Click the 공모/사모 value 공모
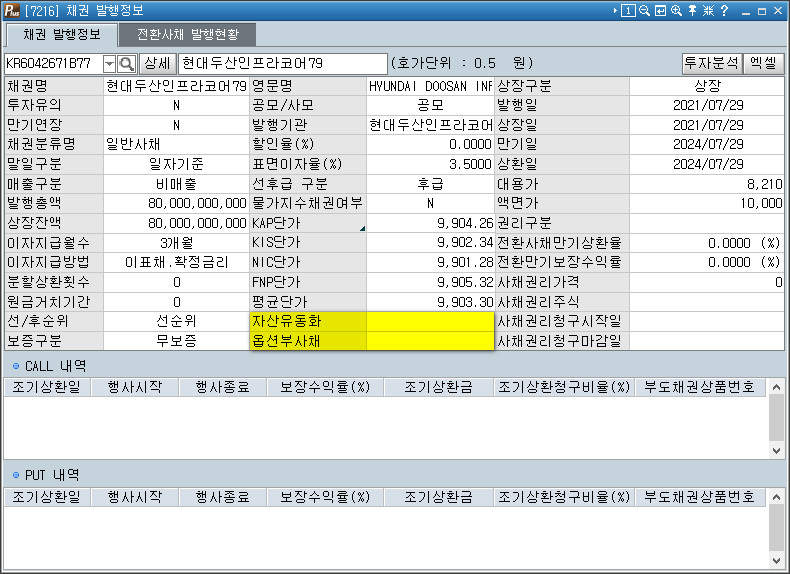The height and width of the screenshot is (574, 790). click(430, 105)
